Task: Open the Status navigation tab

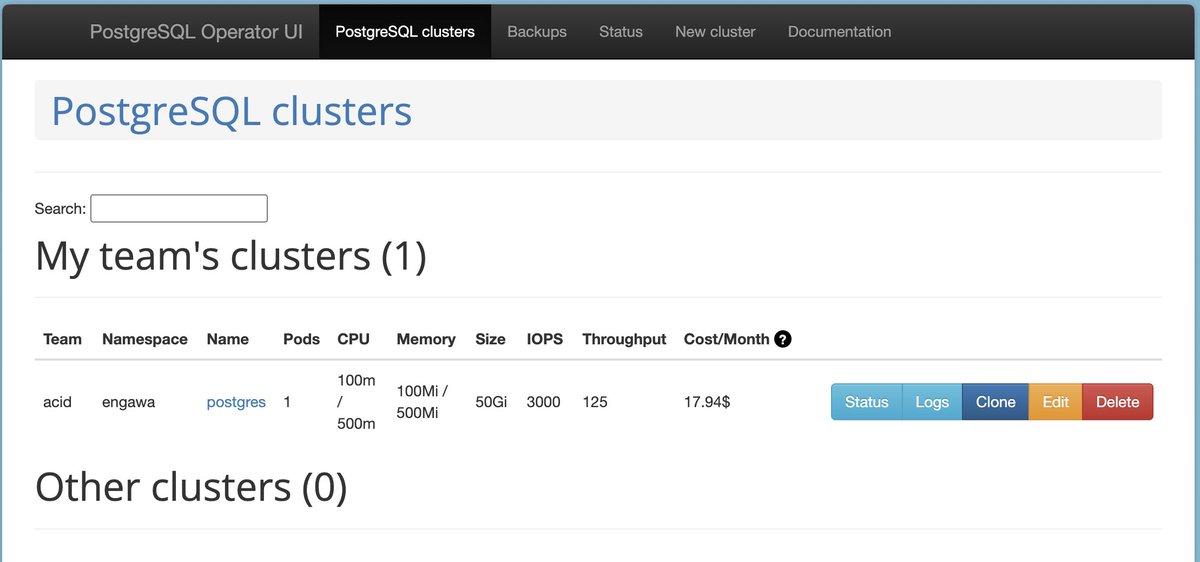Action: 621,31
